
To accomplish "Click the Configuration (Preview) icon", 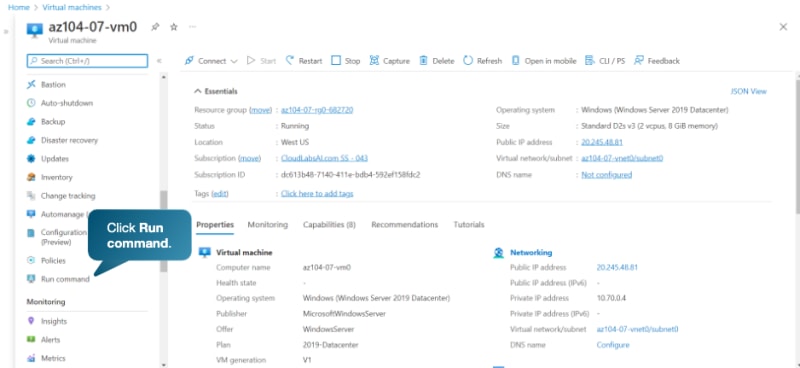I will [x=31, y=233].
